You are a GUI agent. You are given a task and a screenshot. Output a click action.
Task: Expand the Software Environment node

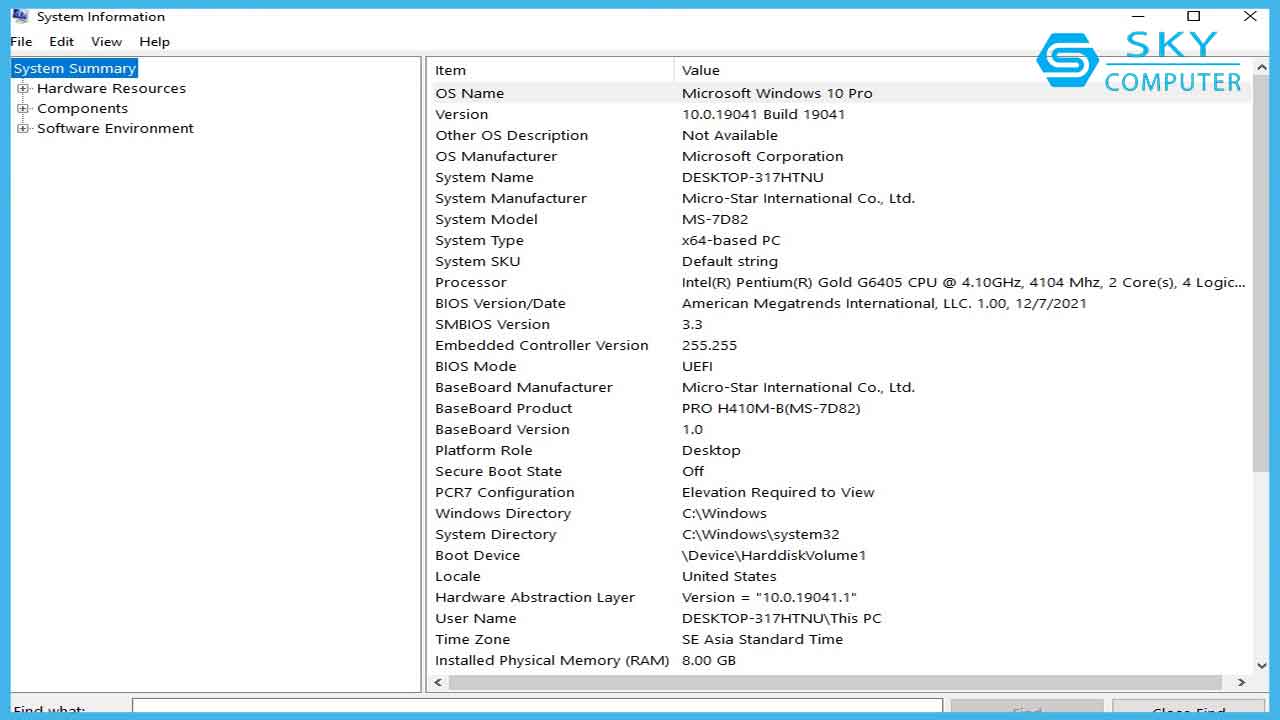pos(23,128)
